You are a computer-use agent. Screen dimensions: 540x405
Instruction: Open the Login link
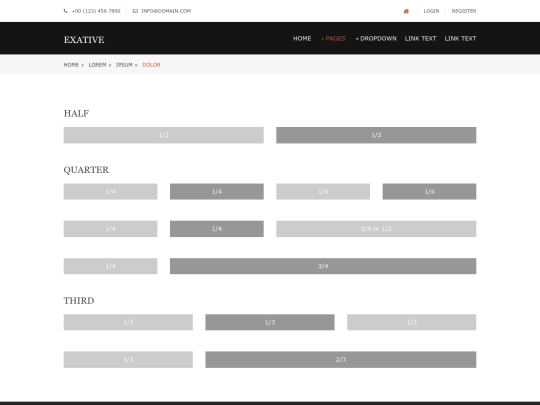click(431, 11)
